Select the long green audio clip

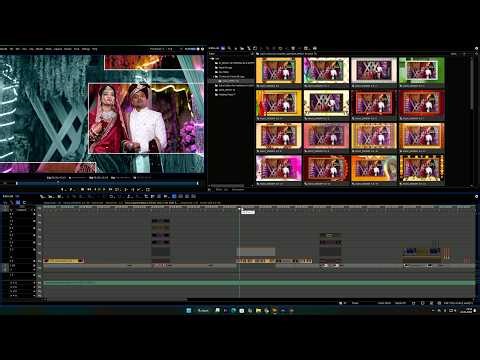(x=259, y=283)
